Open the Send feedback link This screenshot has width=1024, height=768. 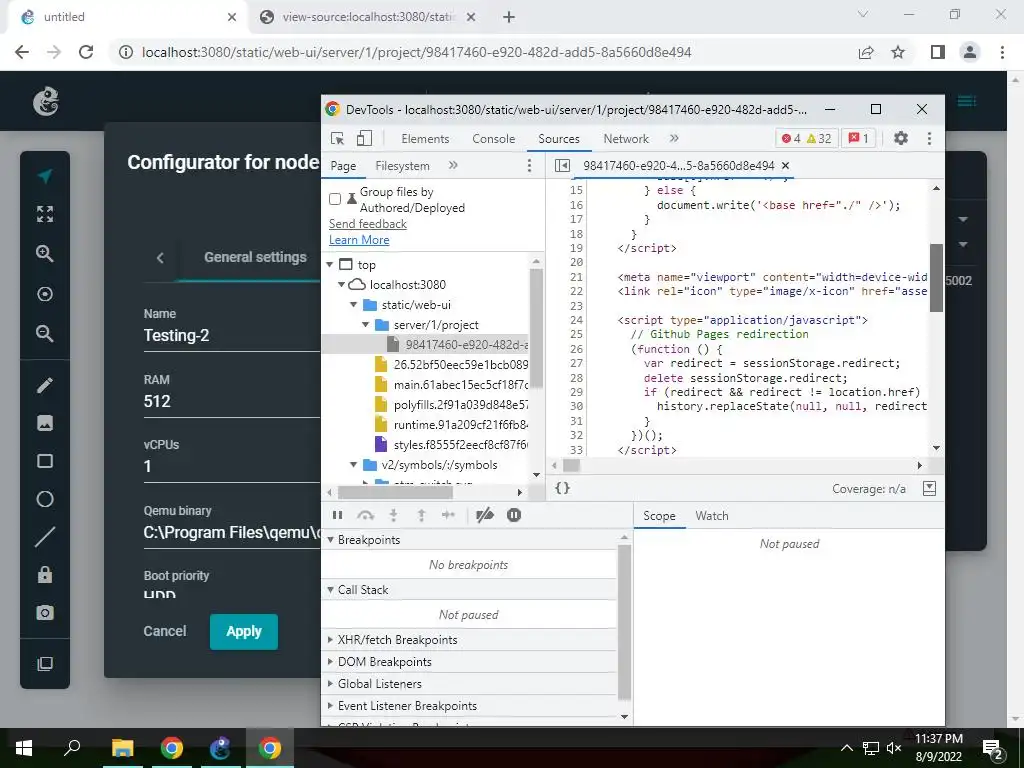click(368, 224)
